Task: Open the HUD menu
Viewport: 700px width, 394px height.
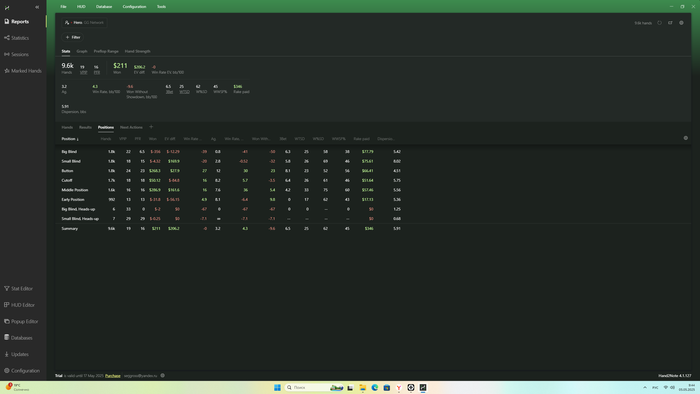Action: [81, 7]
